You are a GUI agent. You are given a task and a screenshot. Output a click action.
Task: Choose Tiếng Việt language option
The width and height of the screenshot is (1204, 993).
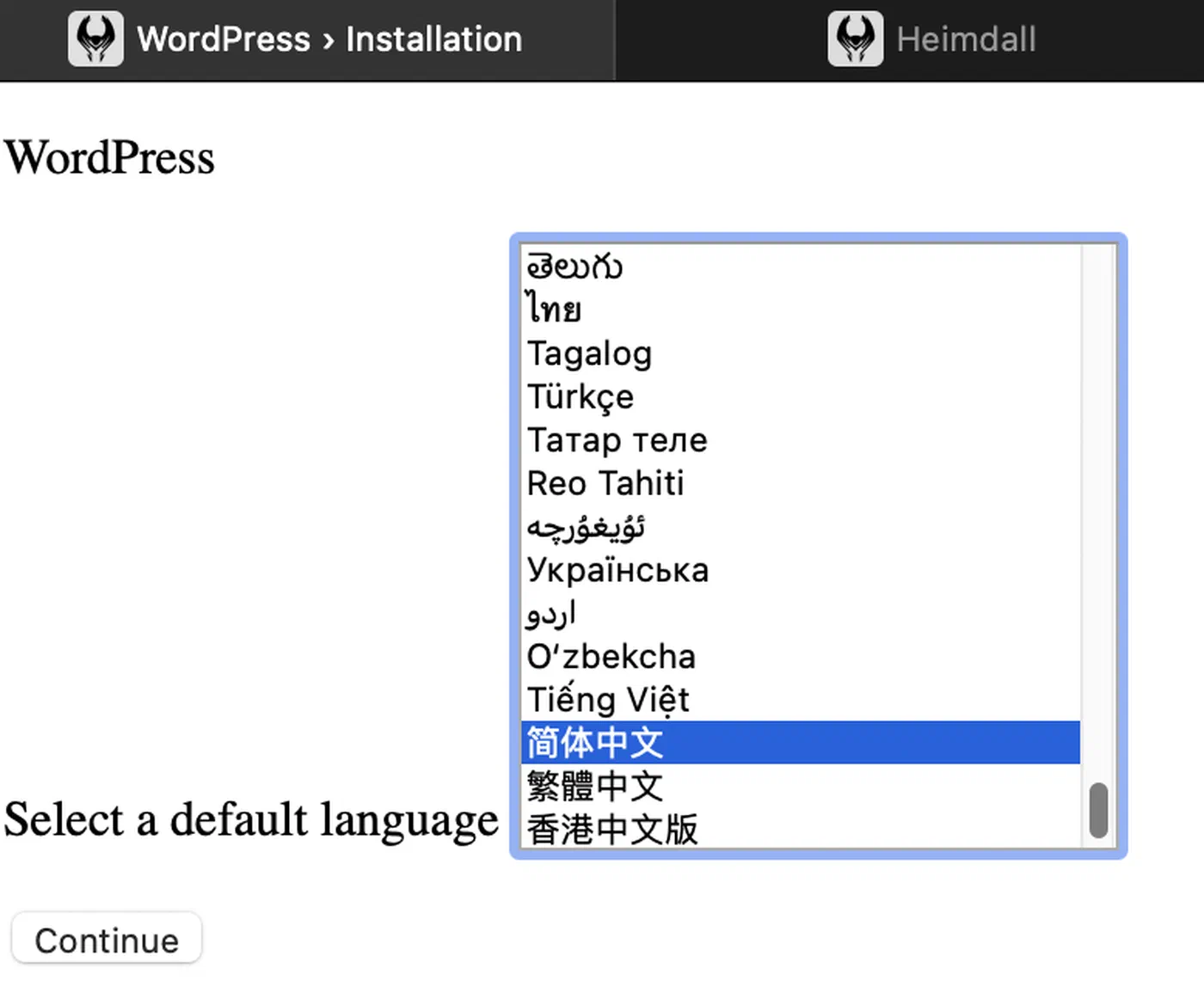coord(801,700)
